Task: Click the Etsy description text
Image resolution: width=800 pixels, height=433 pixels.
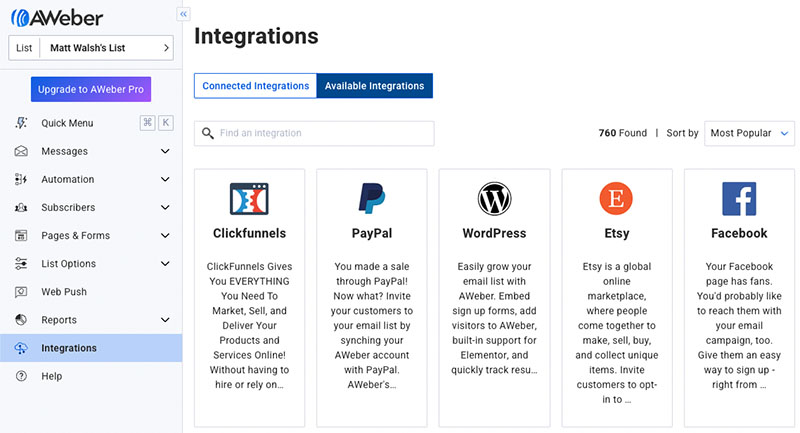Action: tap(617, 333)
